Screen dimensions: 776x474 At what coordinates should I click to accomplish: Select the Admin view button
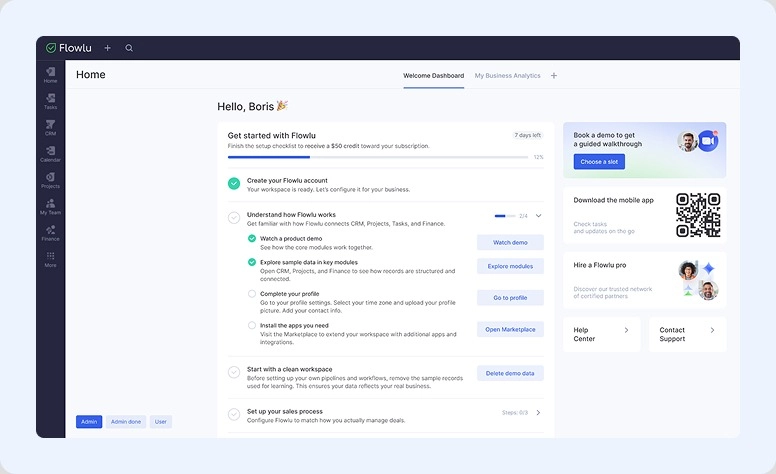tap(89, 422)
